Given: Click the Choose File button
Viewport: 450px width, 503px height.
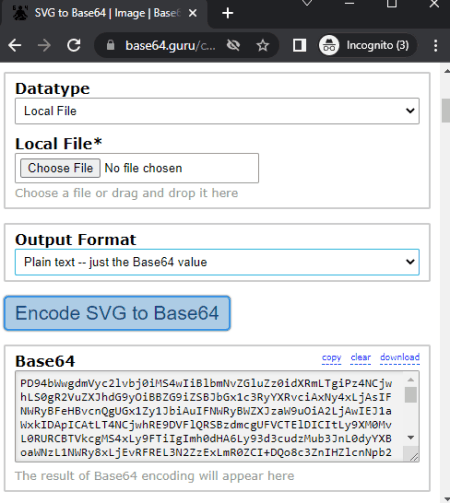Looking at the screenshot, I should click(60, 168).
